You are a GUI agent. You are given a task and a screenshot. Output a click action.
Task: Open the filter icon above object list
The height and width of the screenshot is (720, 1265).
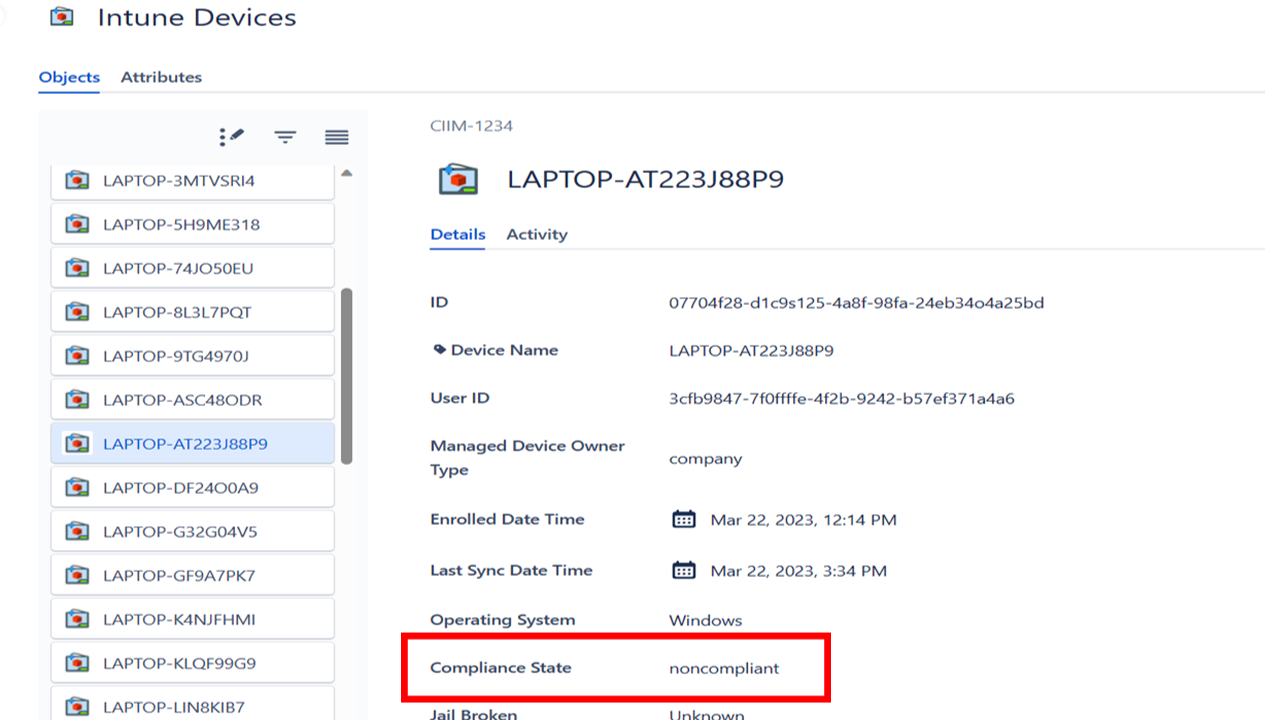(x=286, y=137)
